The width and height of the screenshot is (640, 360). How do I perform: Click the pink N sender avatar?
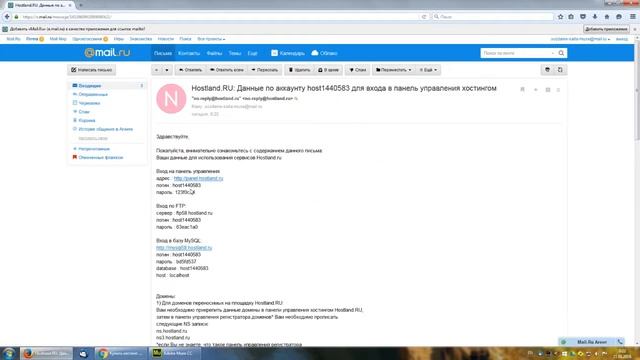[x=171, y=99]
